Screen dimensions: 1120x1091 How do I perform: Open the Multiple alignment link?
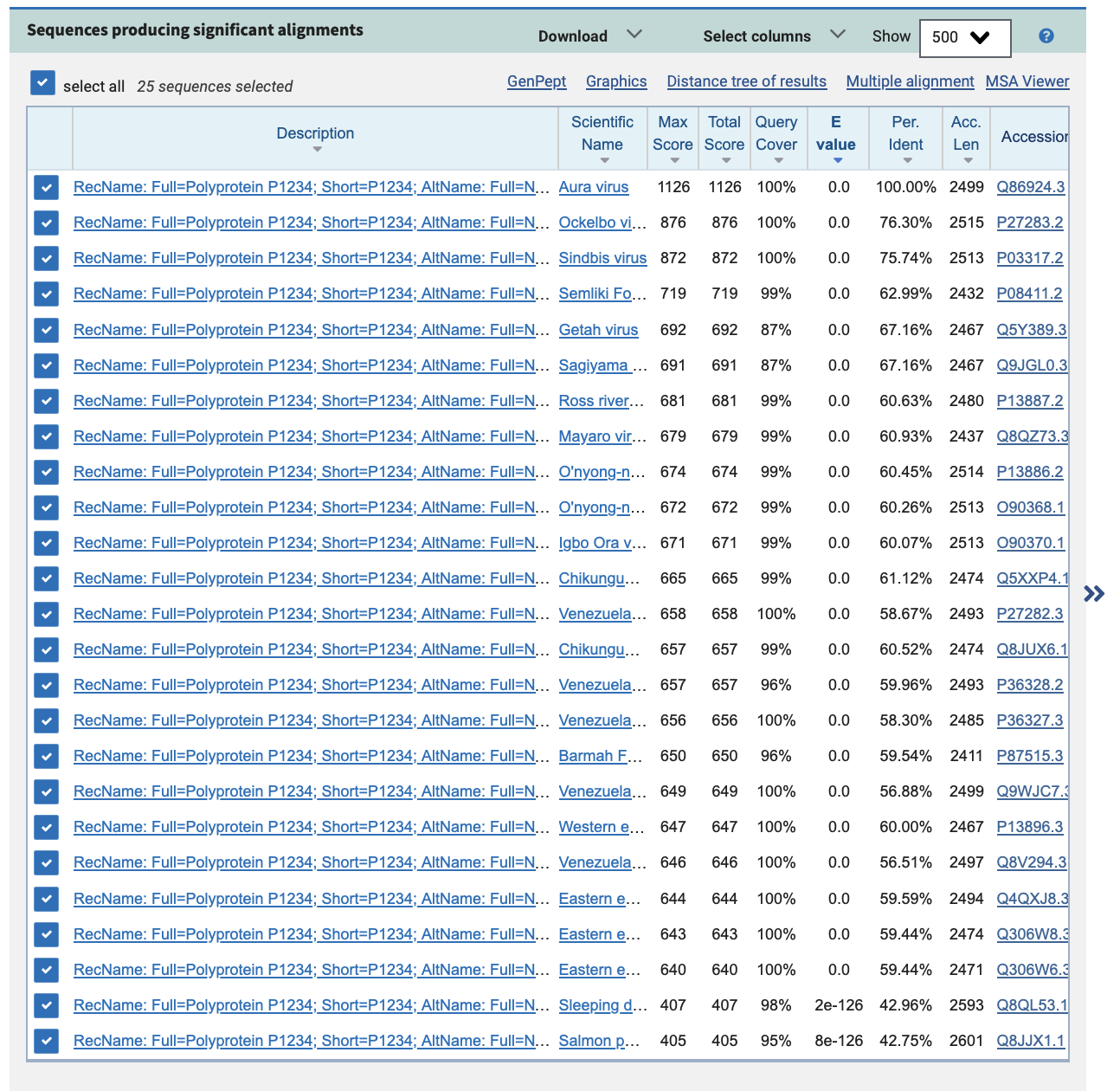910,81
